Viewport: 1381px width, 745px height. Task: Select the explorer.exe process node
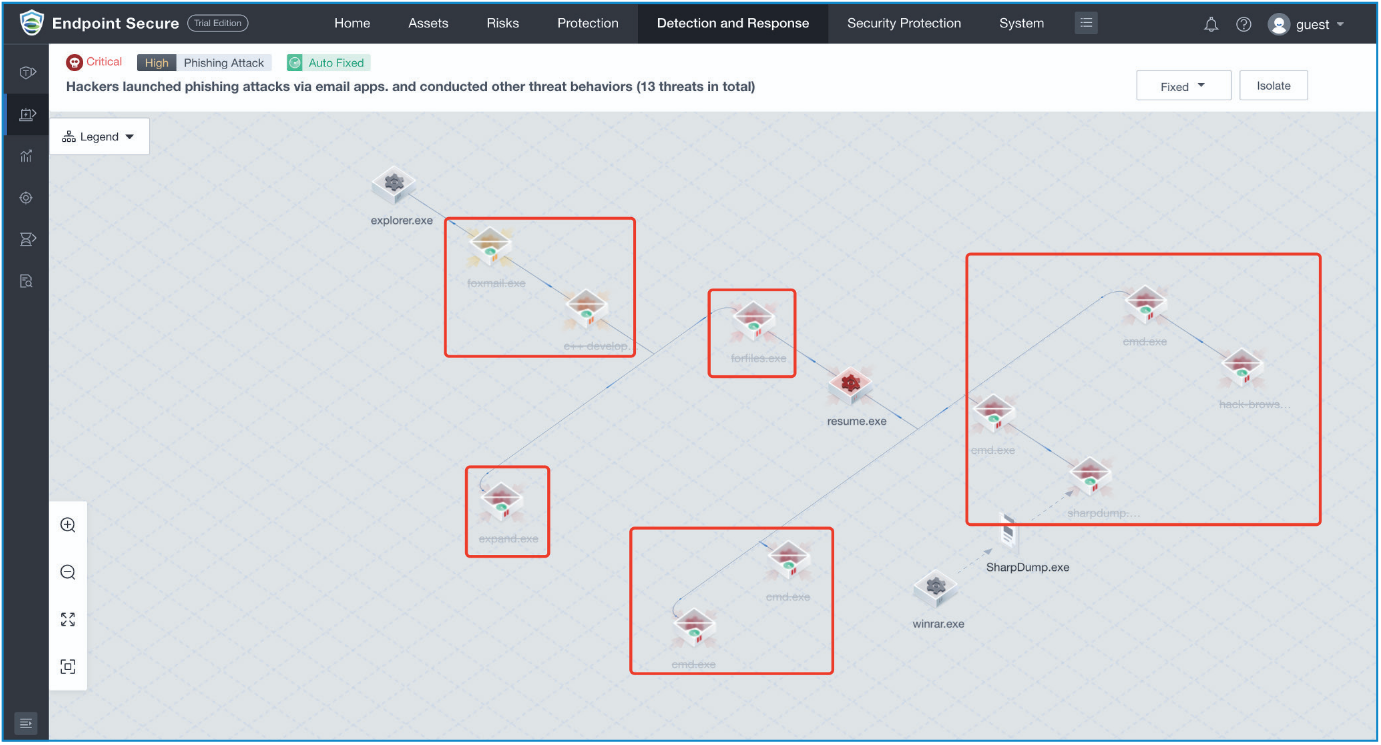[394, 185]
